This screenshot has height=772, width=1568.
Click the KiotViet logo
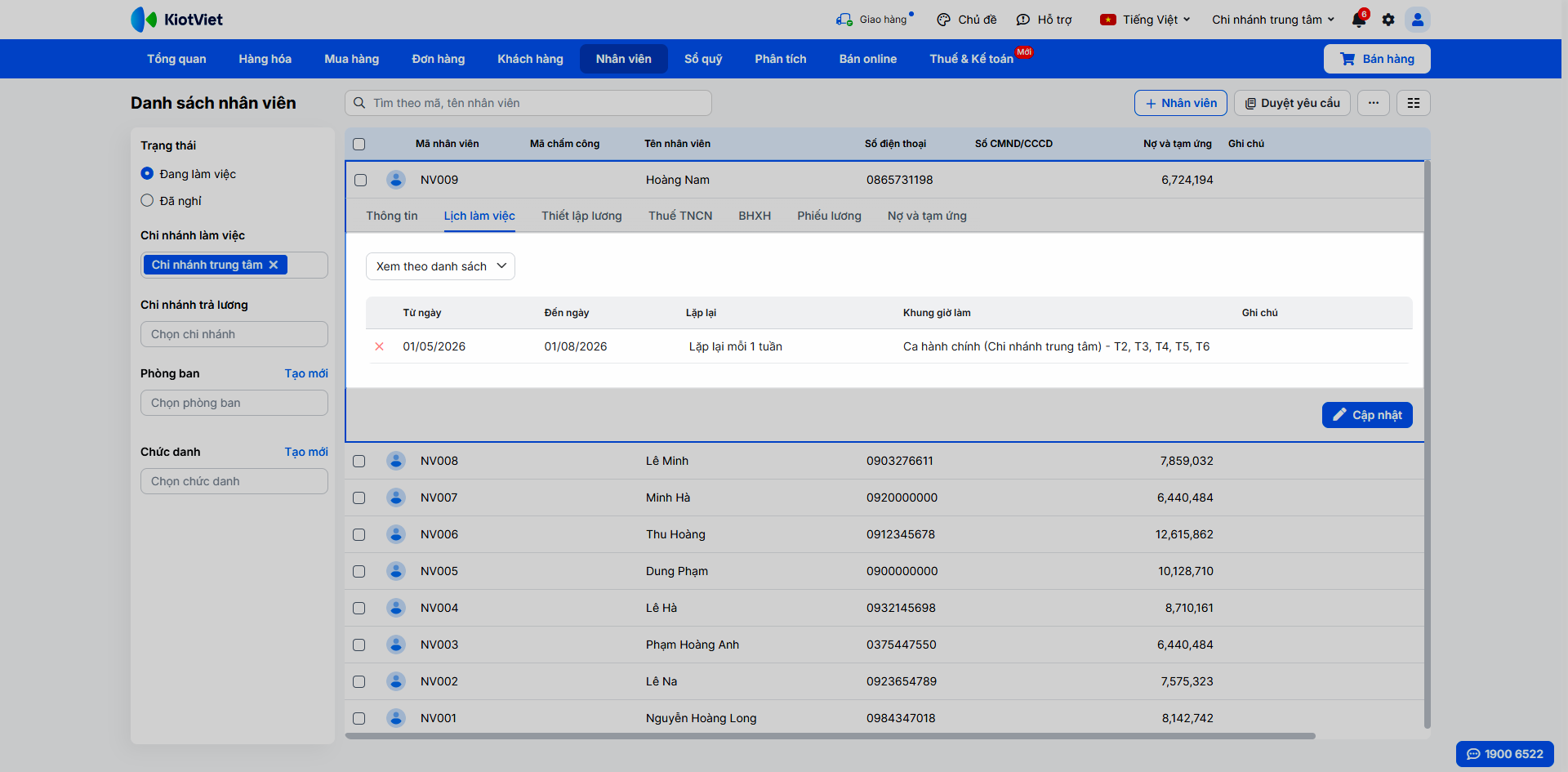(176, 20)
